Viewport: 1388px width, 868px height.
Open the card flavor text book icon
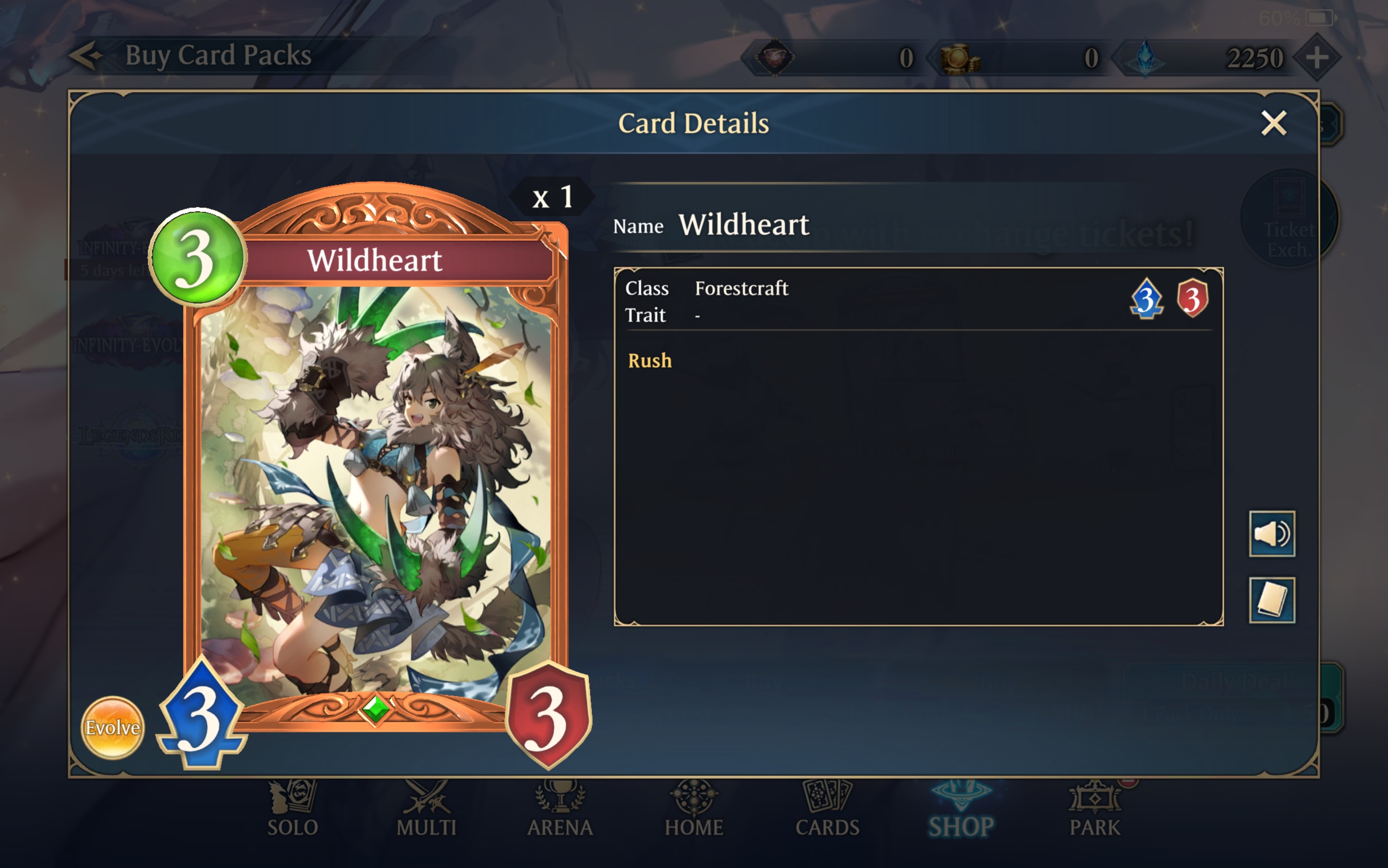[x=1272, y=600]
